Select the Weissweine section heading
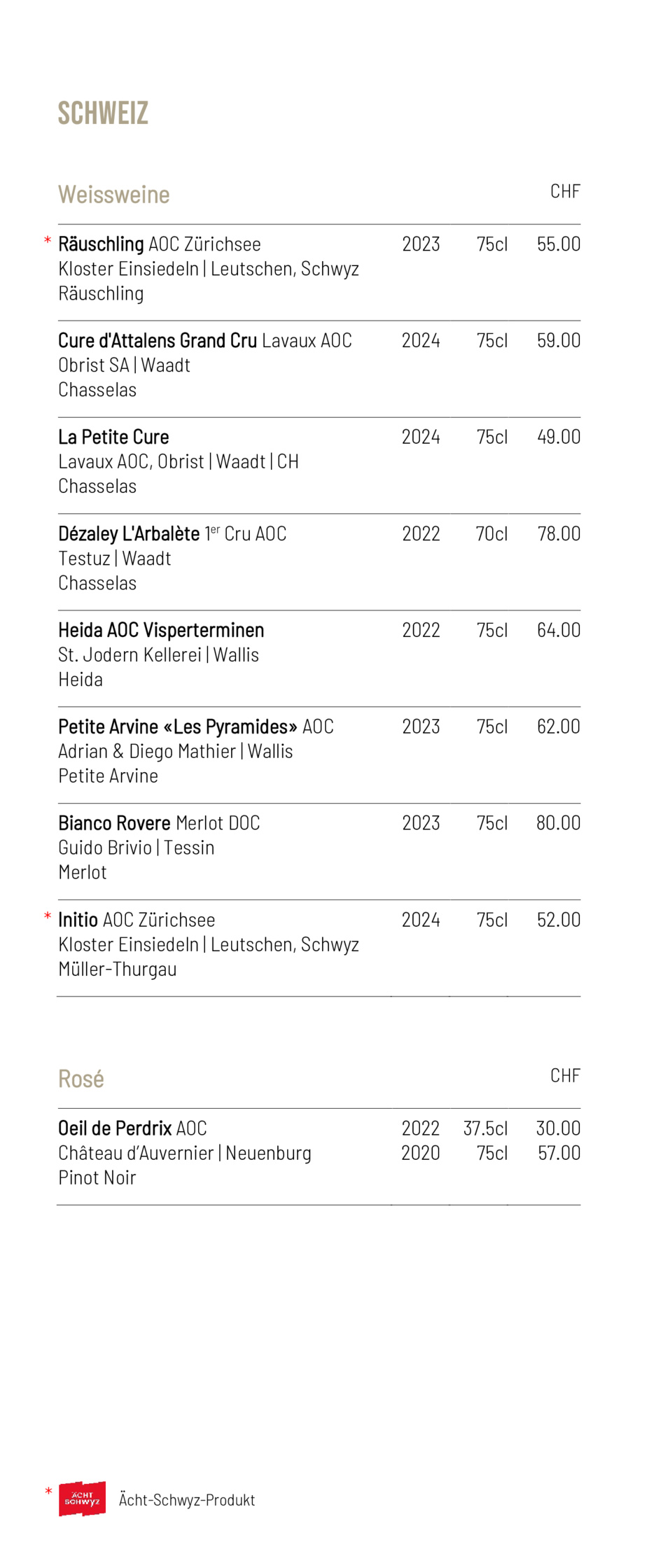Screen dimensions: 656x1568 (114, 195)
